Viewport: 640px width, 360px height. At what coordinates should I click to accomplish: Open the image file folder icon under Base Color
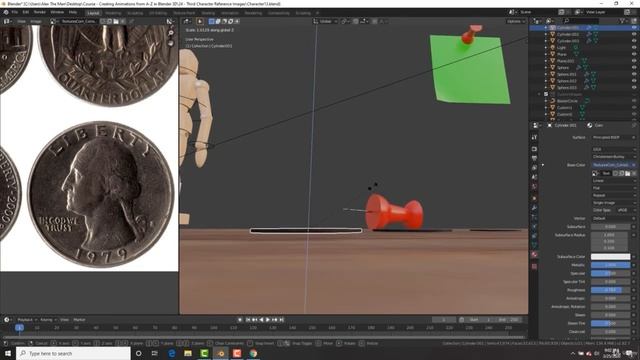628,173
